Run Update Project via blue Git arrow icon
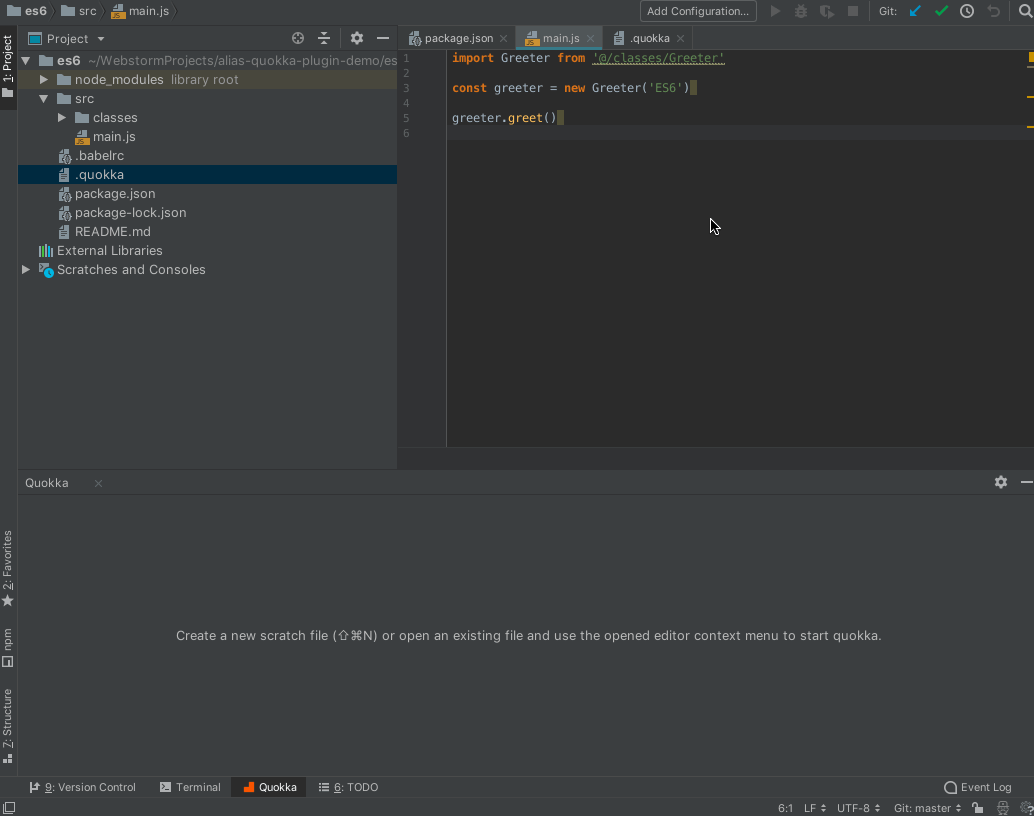Viewport: 1034px width, 816px height. pos(915,11)
